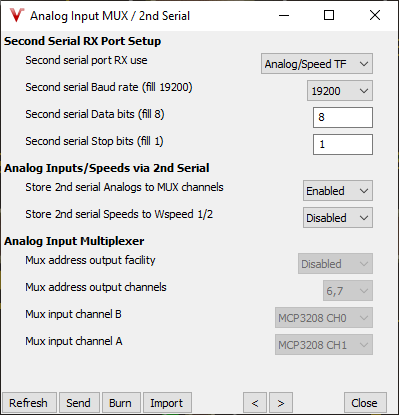Viewport: 399px width, 415px height.
Task: Focus the Second serial Data bits field
Action: 343,117
